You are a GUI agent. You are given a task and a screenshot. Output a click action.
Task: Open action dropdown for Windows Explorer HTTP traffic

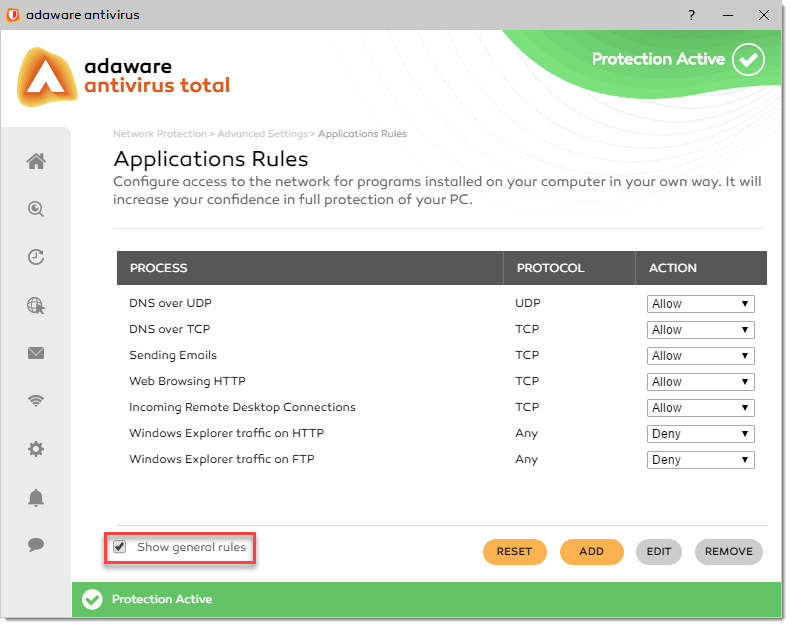click(700, 433)
